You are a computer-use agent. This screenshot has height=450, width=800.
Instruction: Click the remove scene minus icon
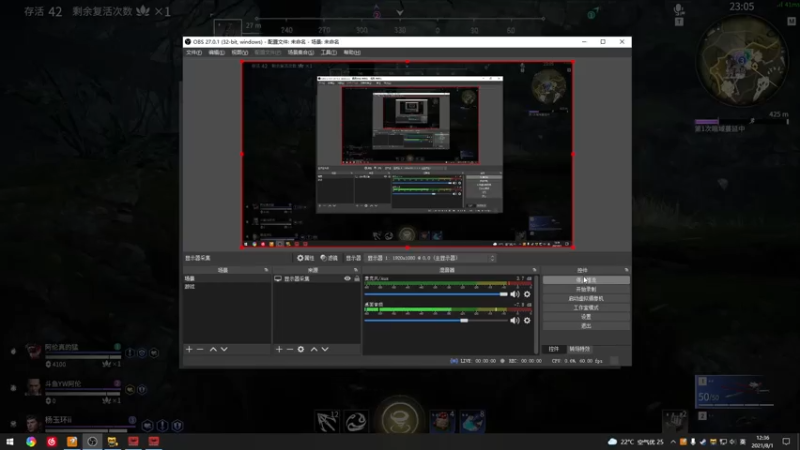200,349
